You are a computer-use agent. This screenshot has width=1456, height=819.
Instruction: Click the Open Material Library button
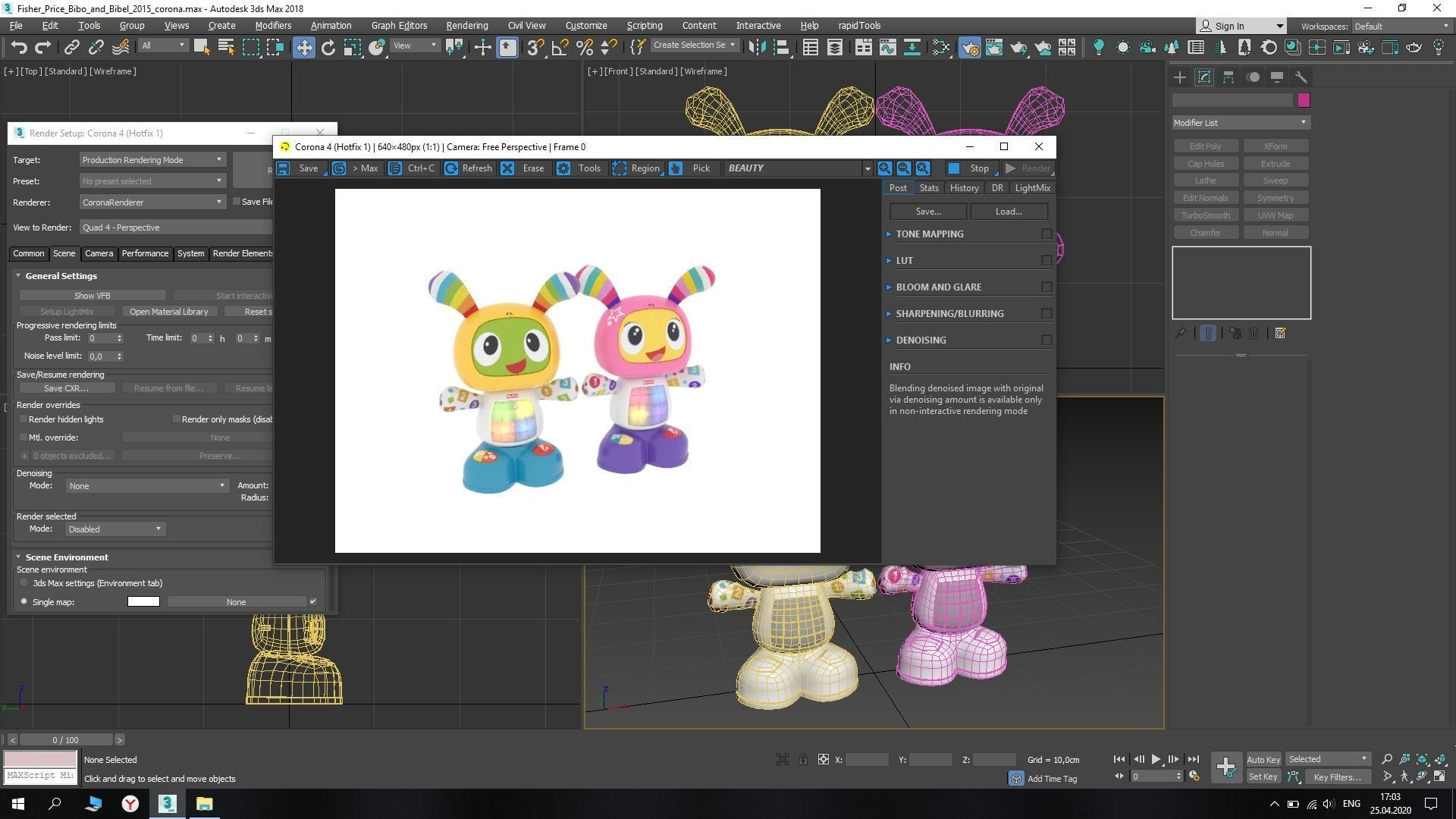[168, 312]
